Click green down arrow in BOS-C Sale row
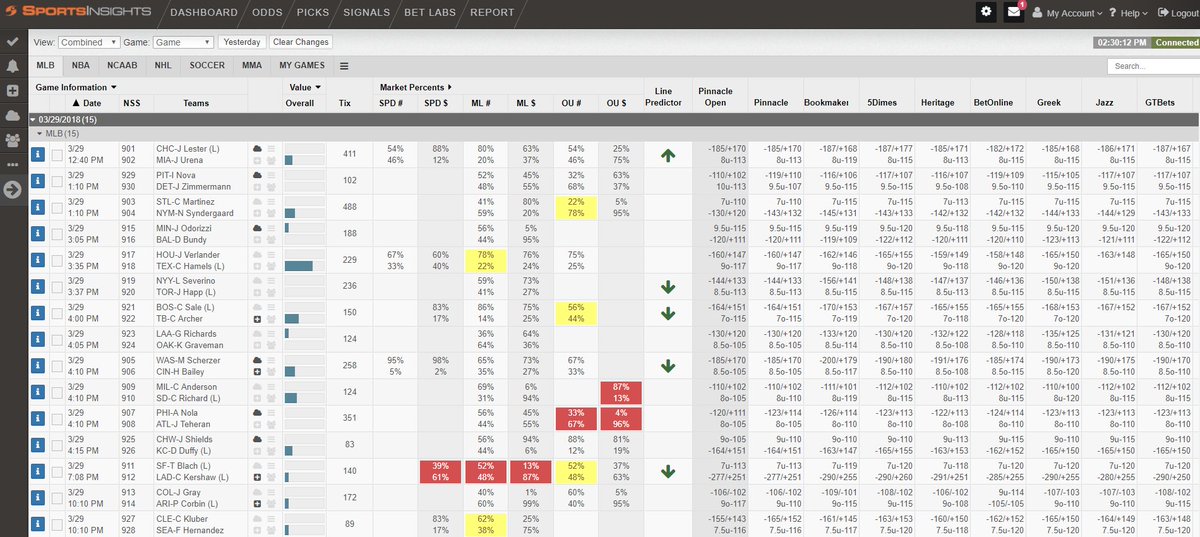Screen dimensions: 1200x537 click(x=668, y=312)
